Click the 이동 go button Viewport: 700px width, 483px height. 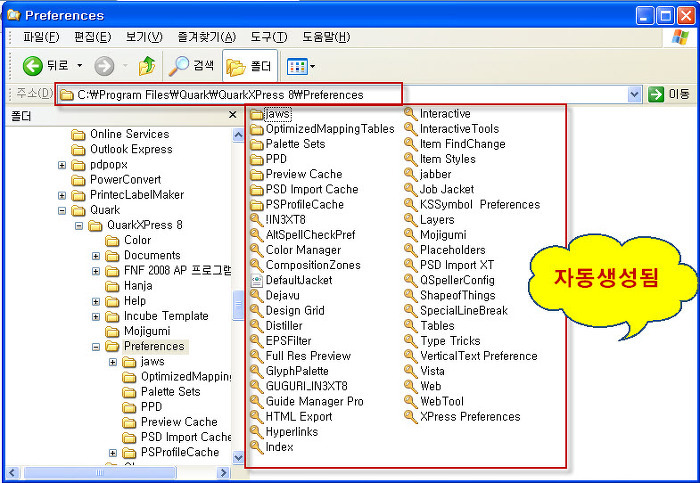point(669,94)
